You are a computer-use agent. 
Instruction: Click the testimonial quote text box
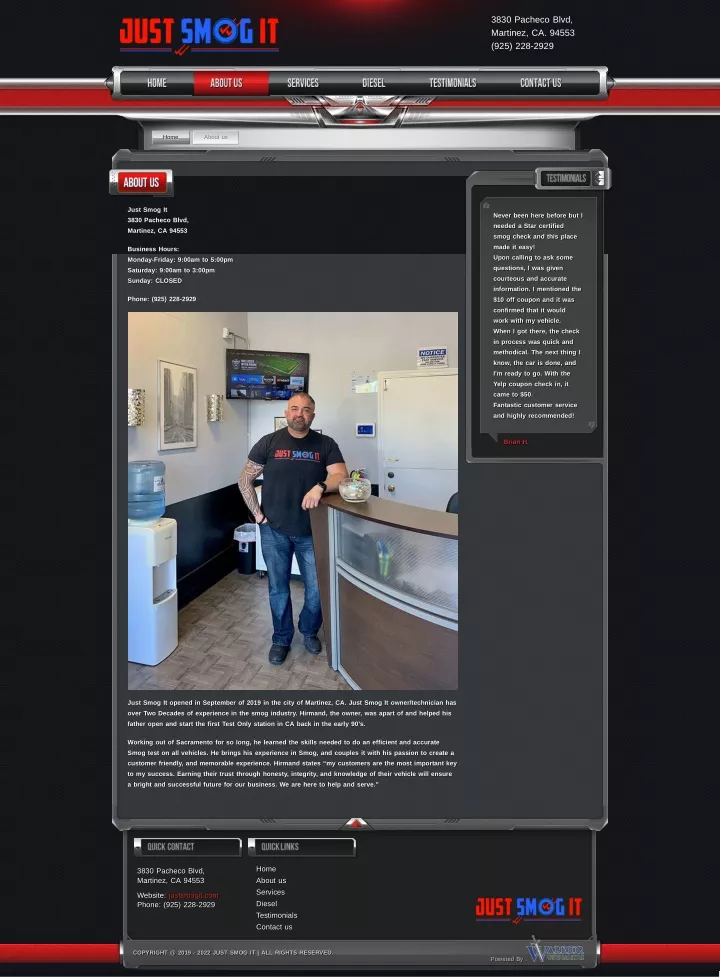[x=538, y=315]
